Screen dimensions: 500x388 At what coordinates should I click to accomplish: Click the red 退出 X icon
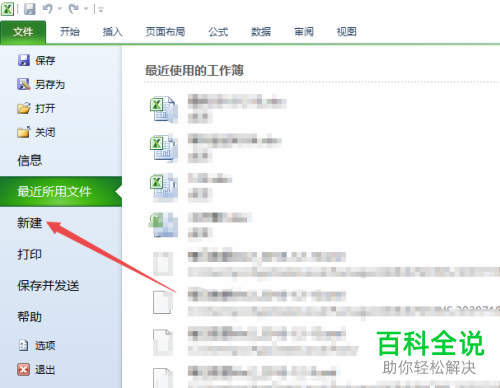point(23,369)
